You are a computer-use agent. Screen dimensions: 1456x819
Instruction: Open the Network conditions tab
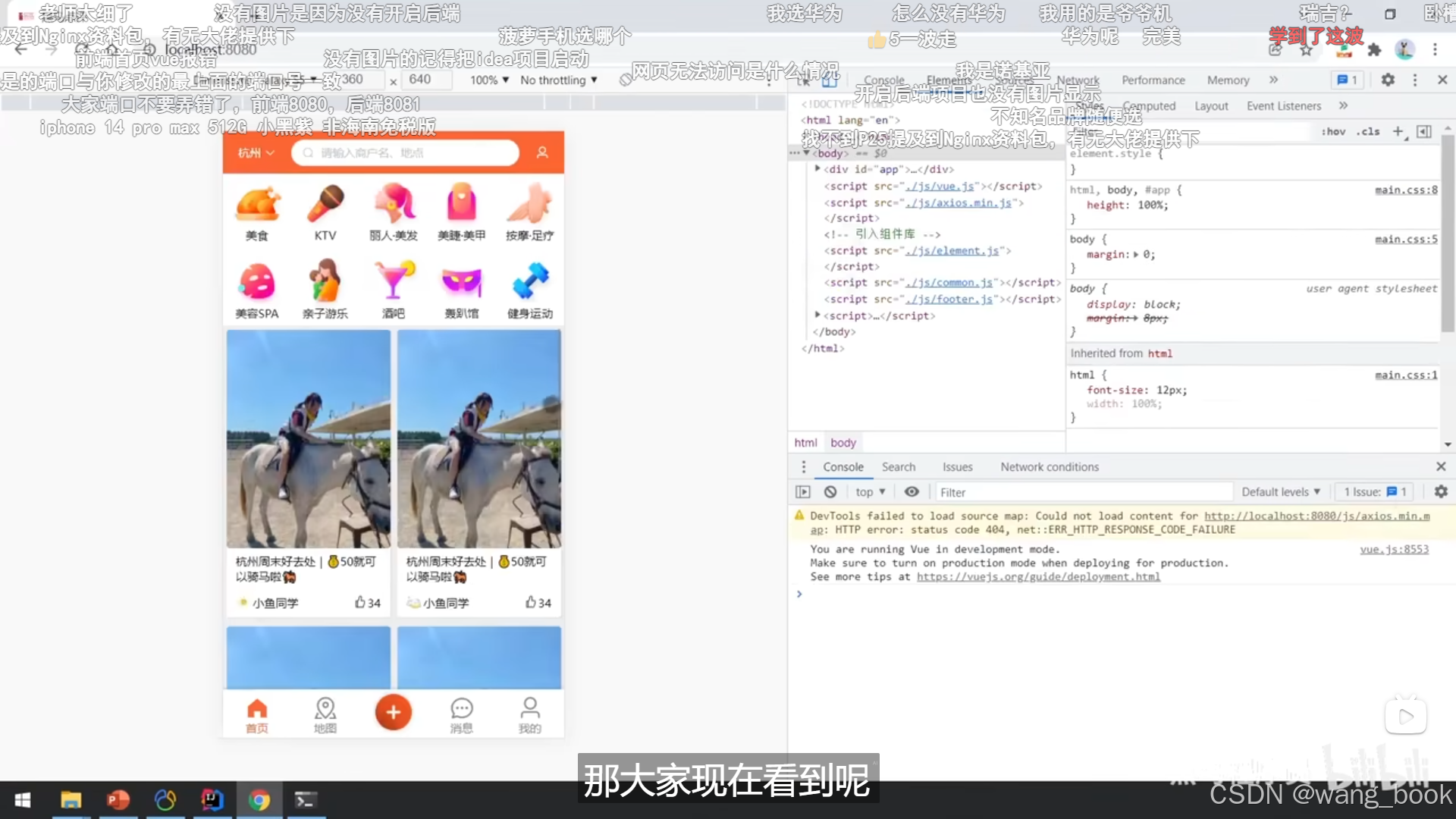1050,466
